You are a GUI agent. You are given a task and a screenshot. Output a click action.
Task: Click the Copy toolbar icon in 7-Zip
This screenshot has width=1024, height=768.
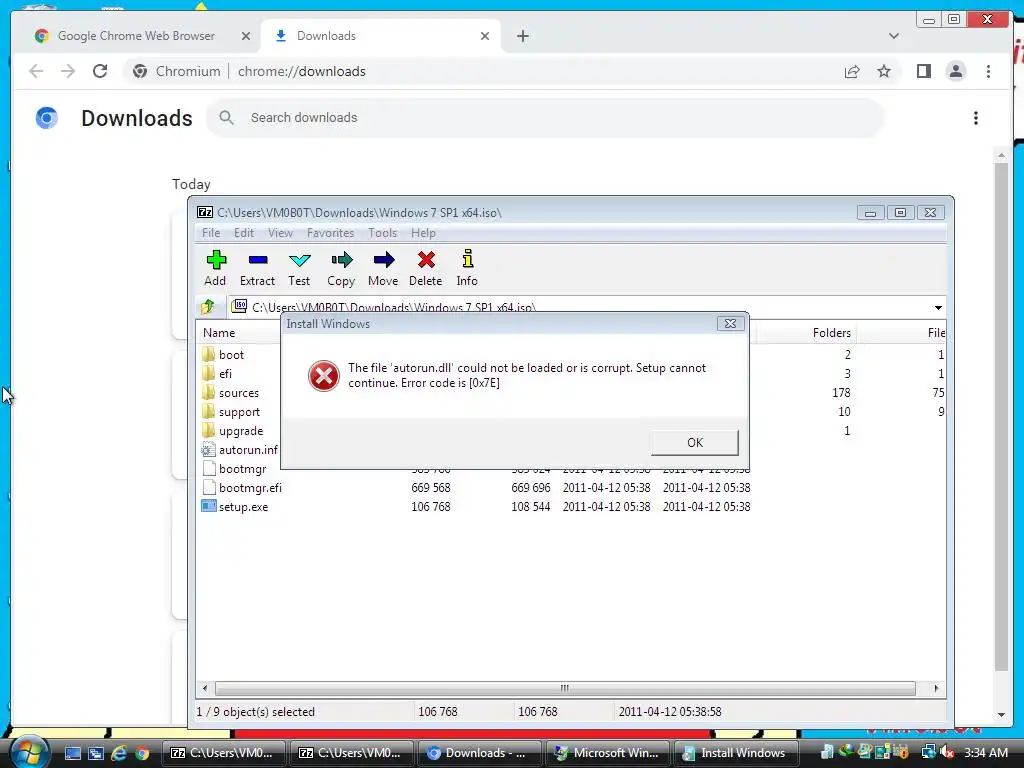[341, 268]
